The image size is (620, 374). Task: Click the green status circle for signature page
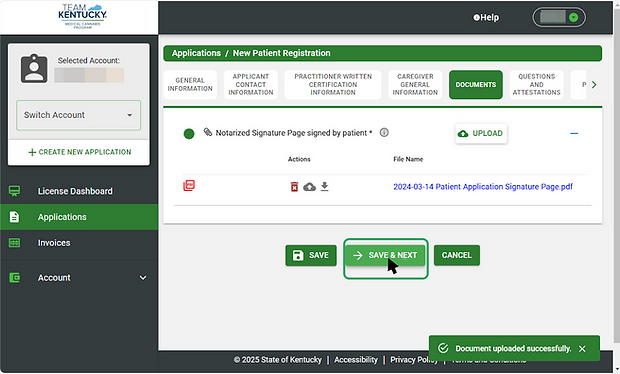coord(189,134)
